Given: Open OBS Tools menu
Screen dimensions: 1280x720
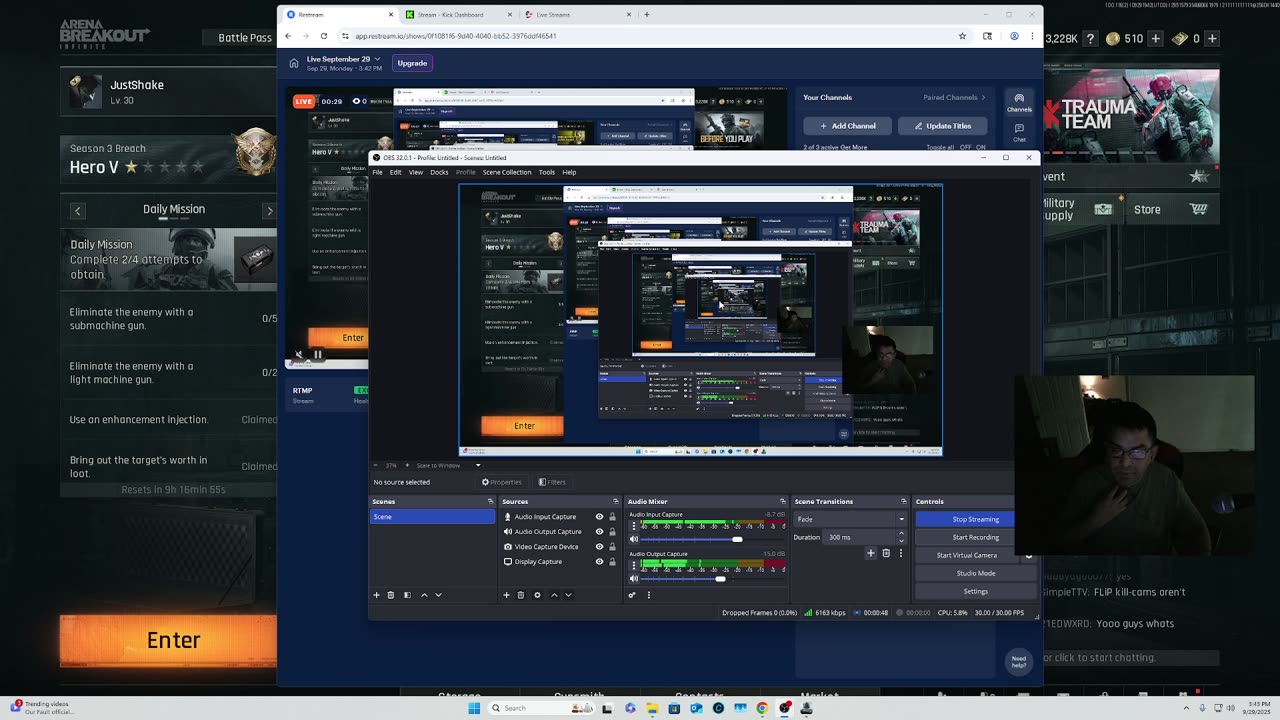Looking at the screenshot, I should (x=546, y=172).
